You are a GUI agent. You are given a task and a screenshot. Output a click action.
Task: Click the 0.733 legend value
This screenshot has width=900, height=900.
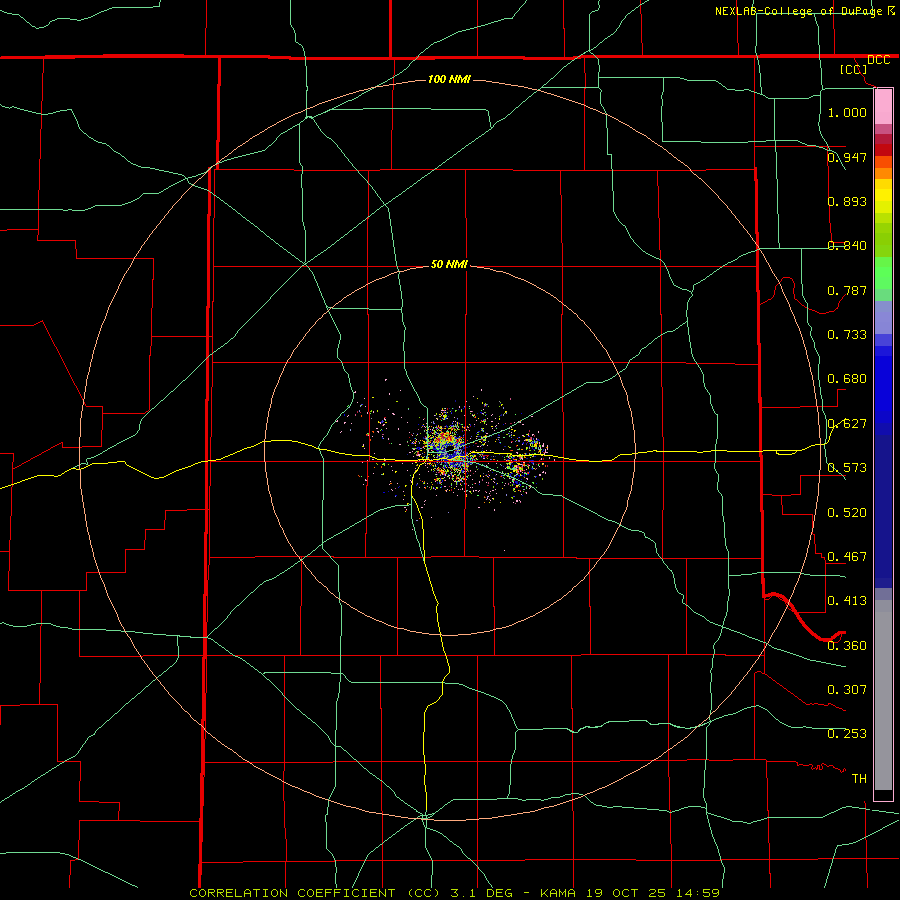tap(847, 335)
